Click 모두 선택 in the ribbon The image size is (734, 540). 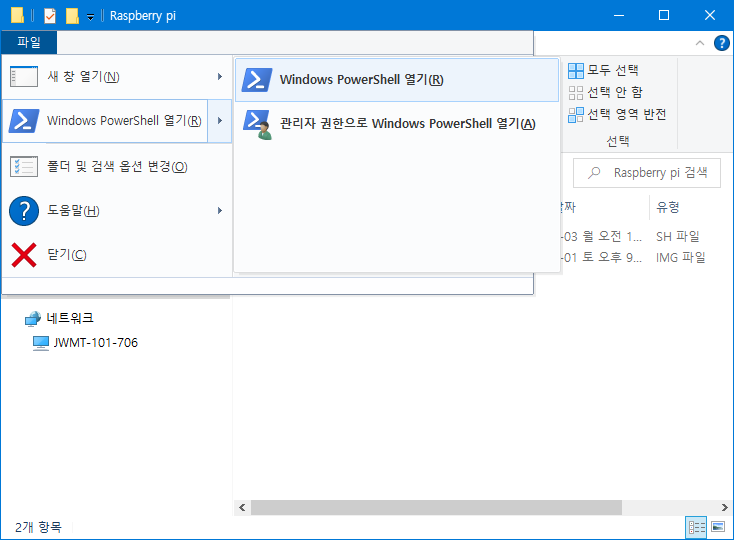(603, 70)
